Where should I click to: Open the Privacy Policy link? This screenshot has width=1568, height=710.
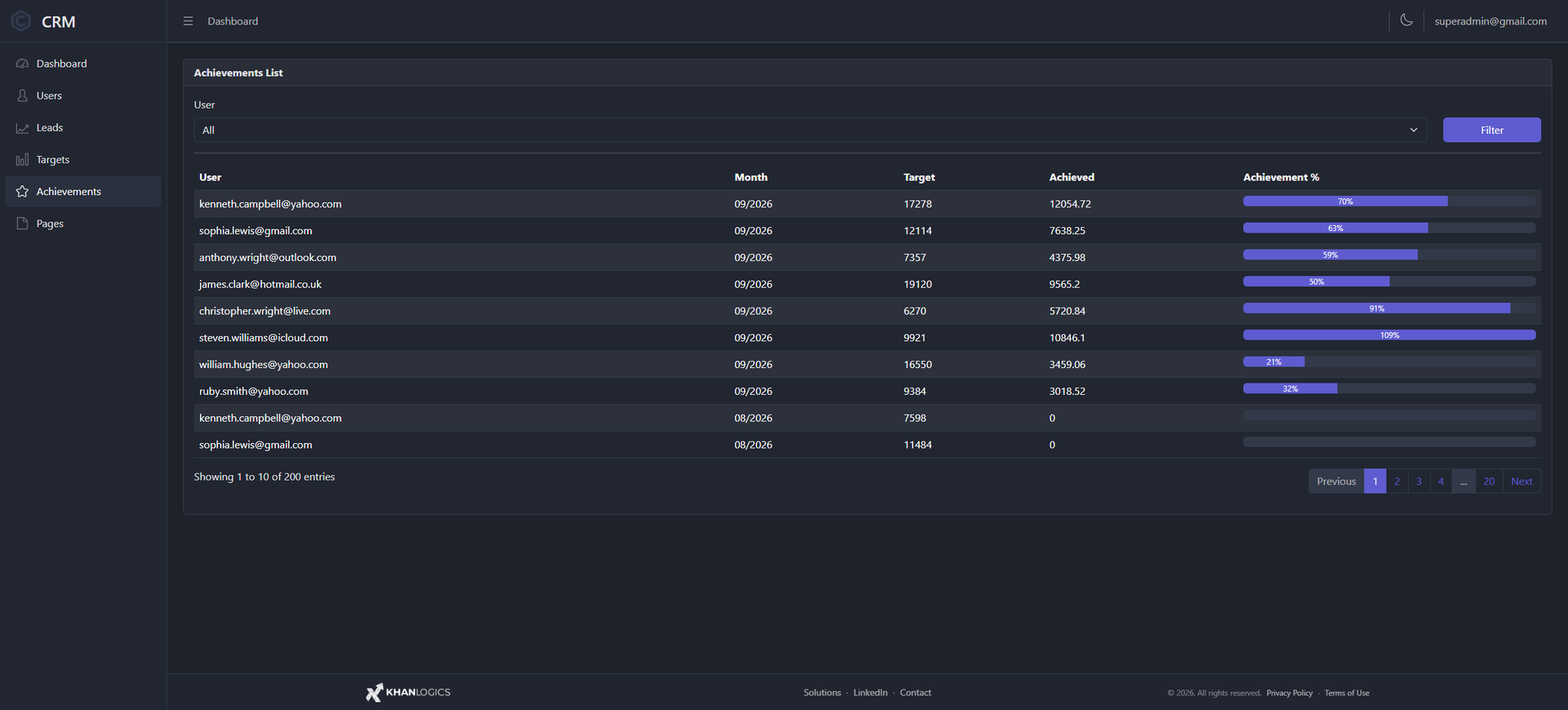click(1290, 693)
